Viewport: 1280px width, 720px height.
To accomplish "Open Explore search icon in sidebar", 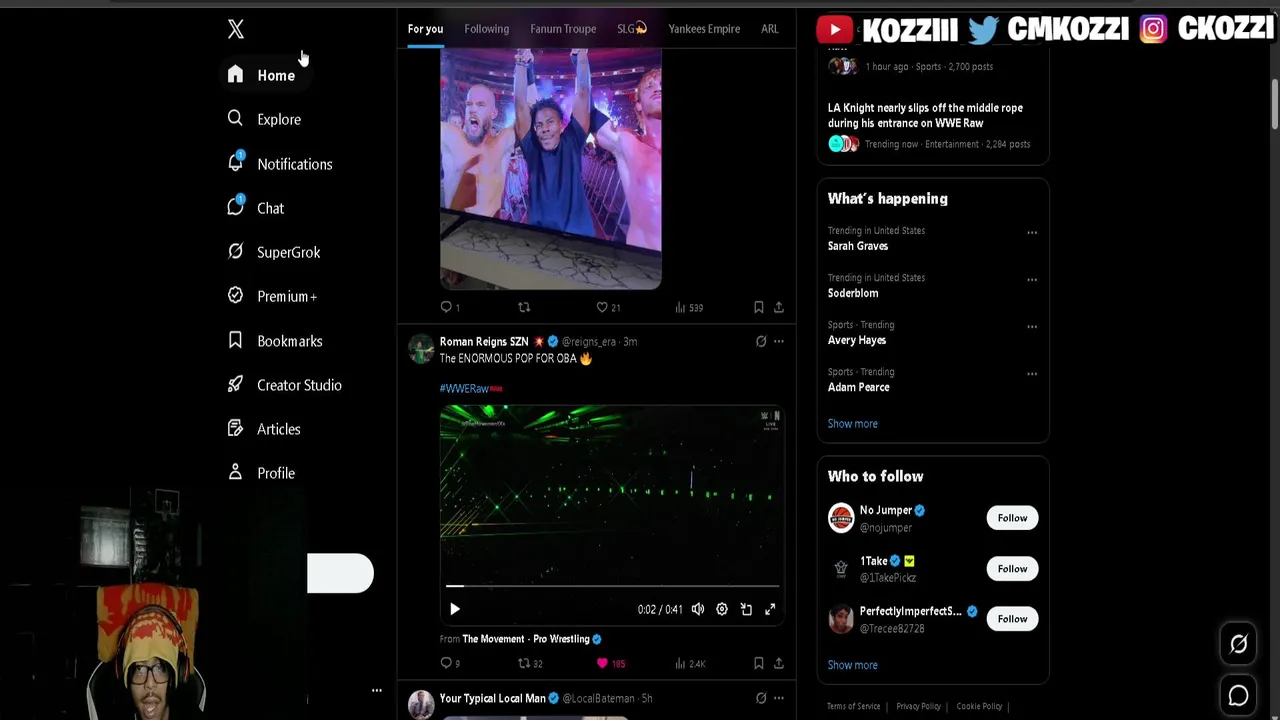I will point(235,119).
